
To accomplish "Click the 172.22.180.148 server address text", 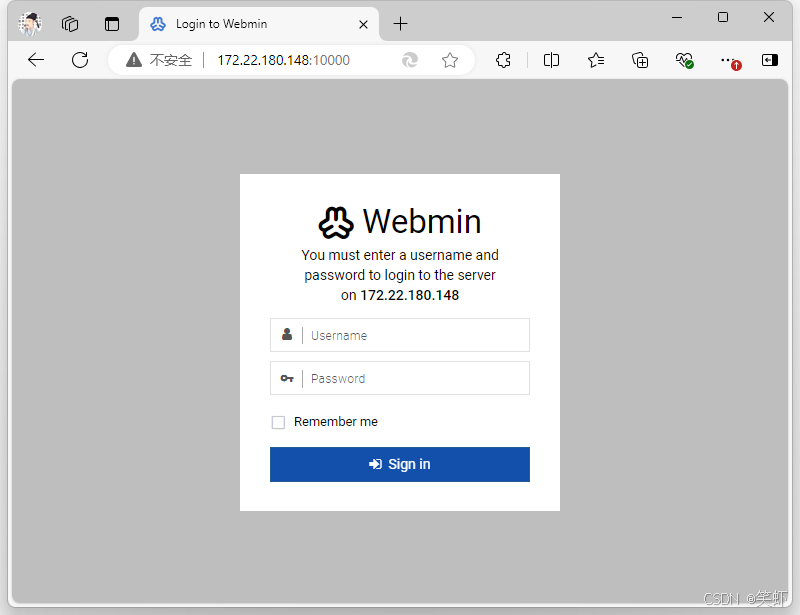I will tap(410, 295).
